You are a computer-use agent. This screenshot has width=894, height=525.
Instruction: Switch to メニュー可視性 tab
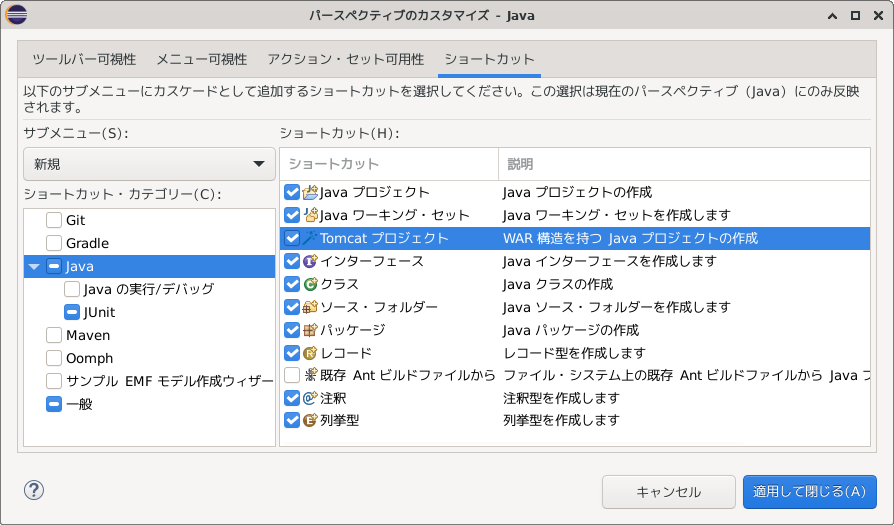202,59
